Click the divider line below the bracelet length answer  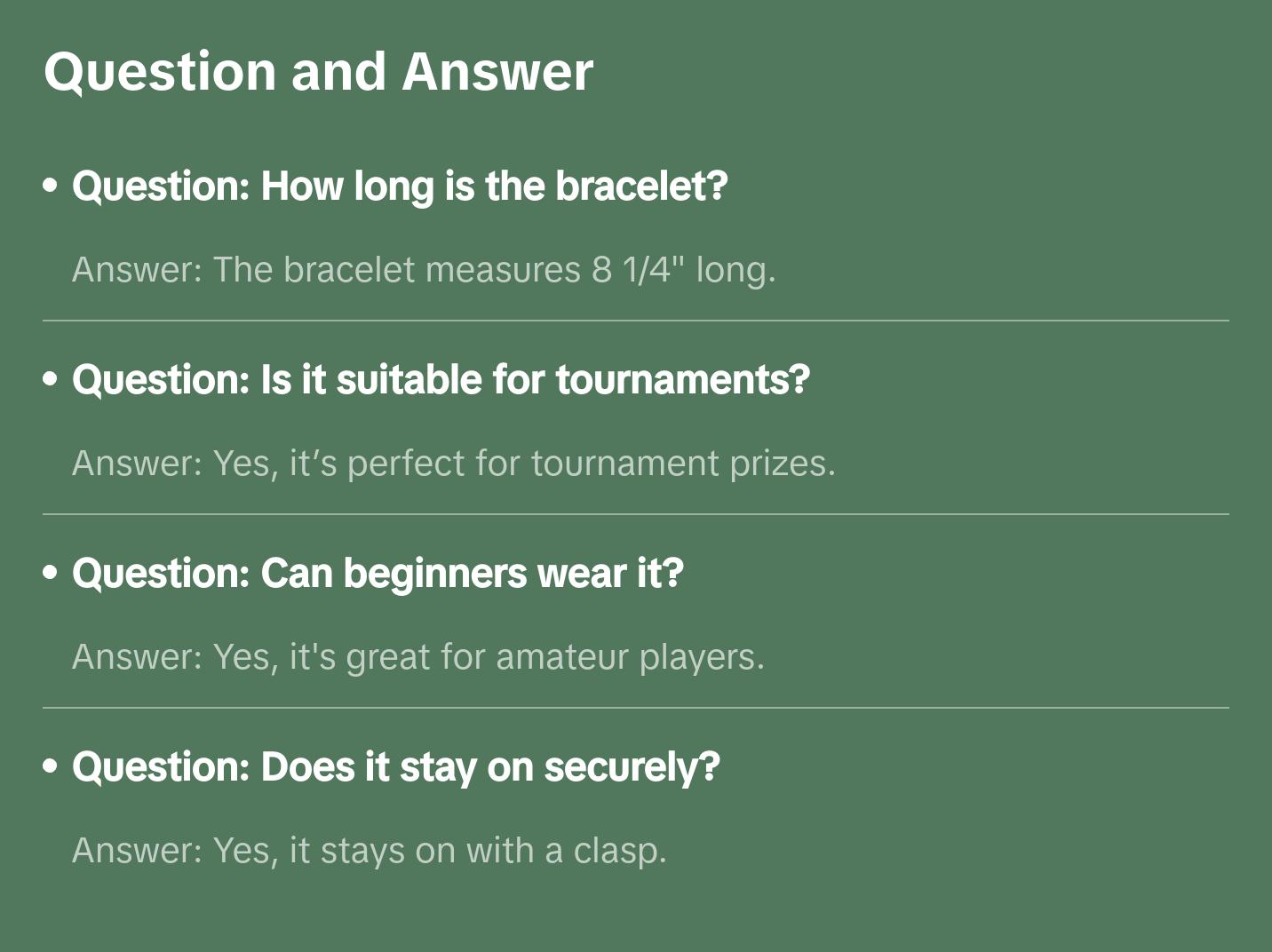[636, 321]
